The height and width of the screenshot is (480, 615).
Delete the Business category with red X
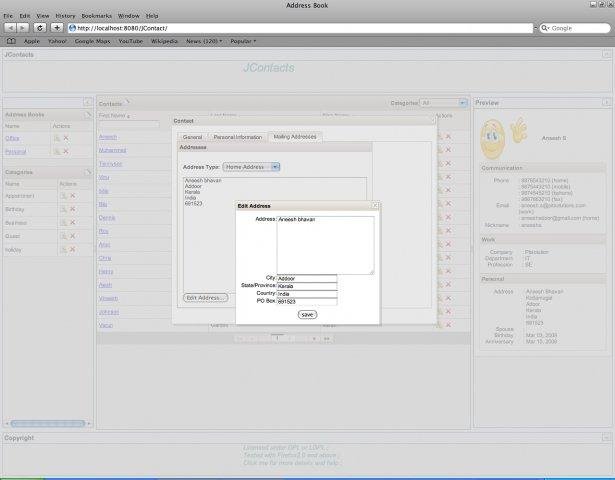pyautogui.click(x=73, y=222)
